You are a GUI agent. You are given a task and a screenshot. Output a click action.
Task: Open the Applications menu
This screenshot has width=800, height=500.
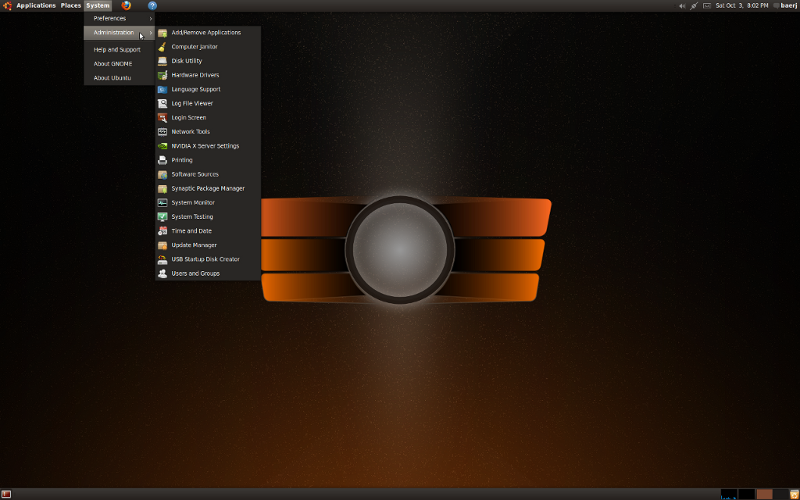tap(36, 5)
